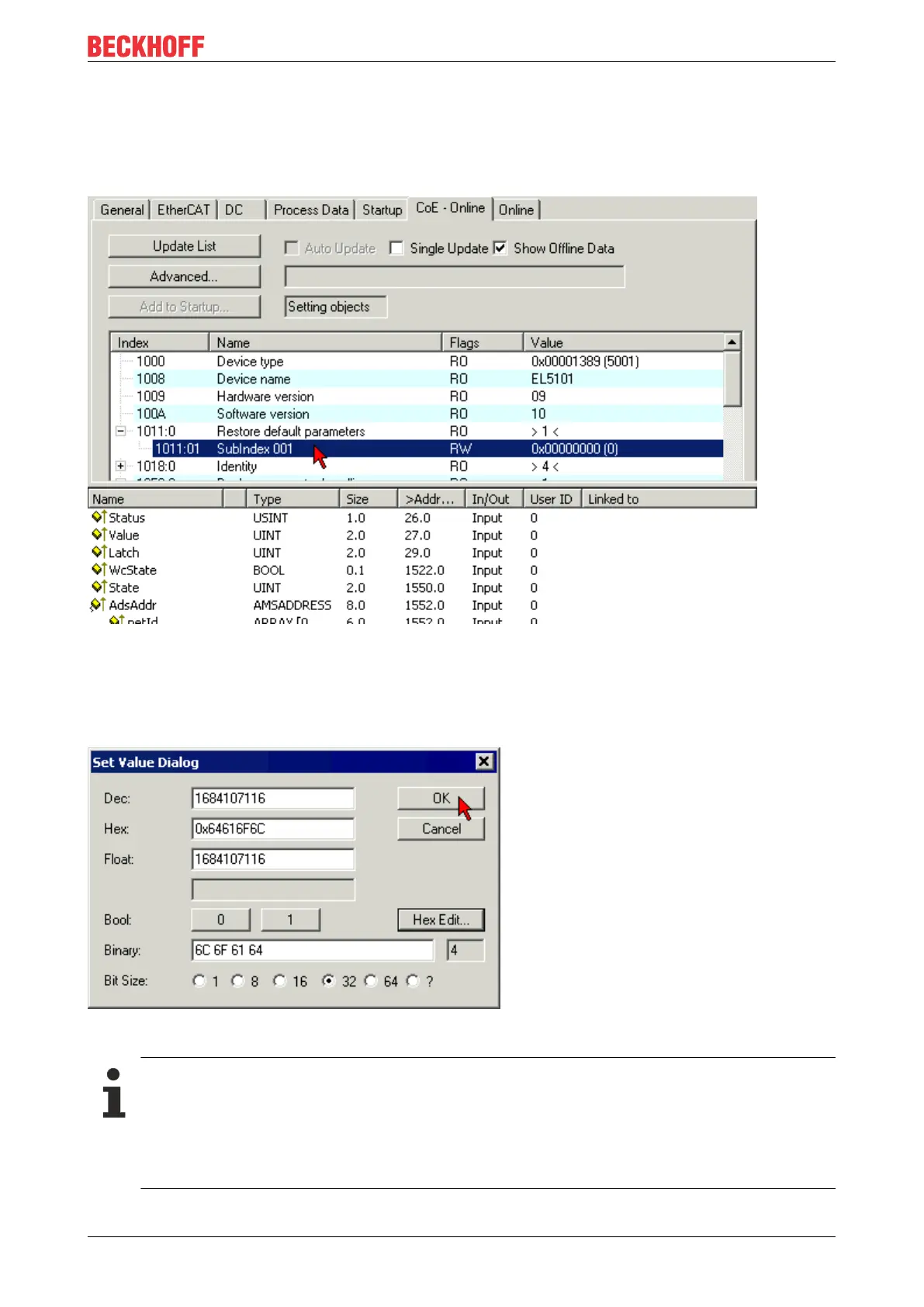Click the Value column header in CoE list
The height and width of the screenshot is (1307, 924).
click(624, 342)
